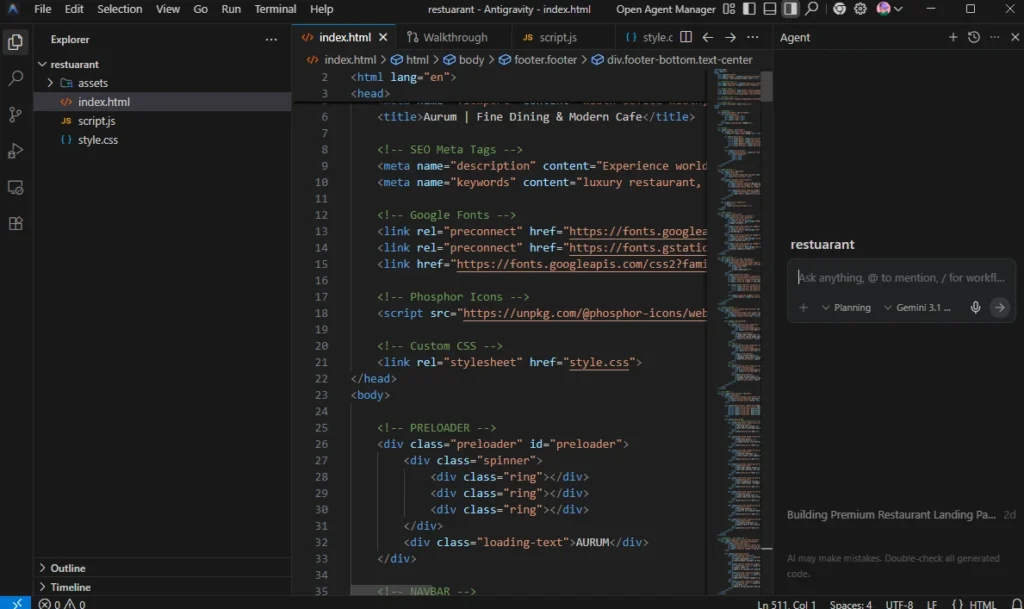The height and width of the screenshot is (609, 1024).
Task: Open editor More Actions ellipsis
Action: [x=752, y=37]
